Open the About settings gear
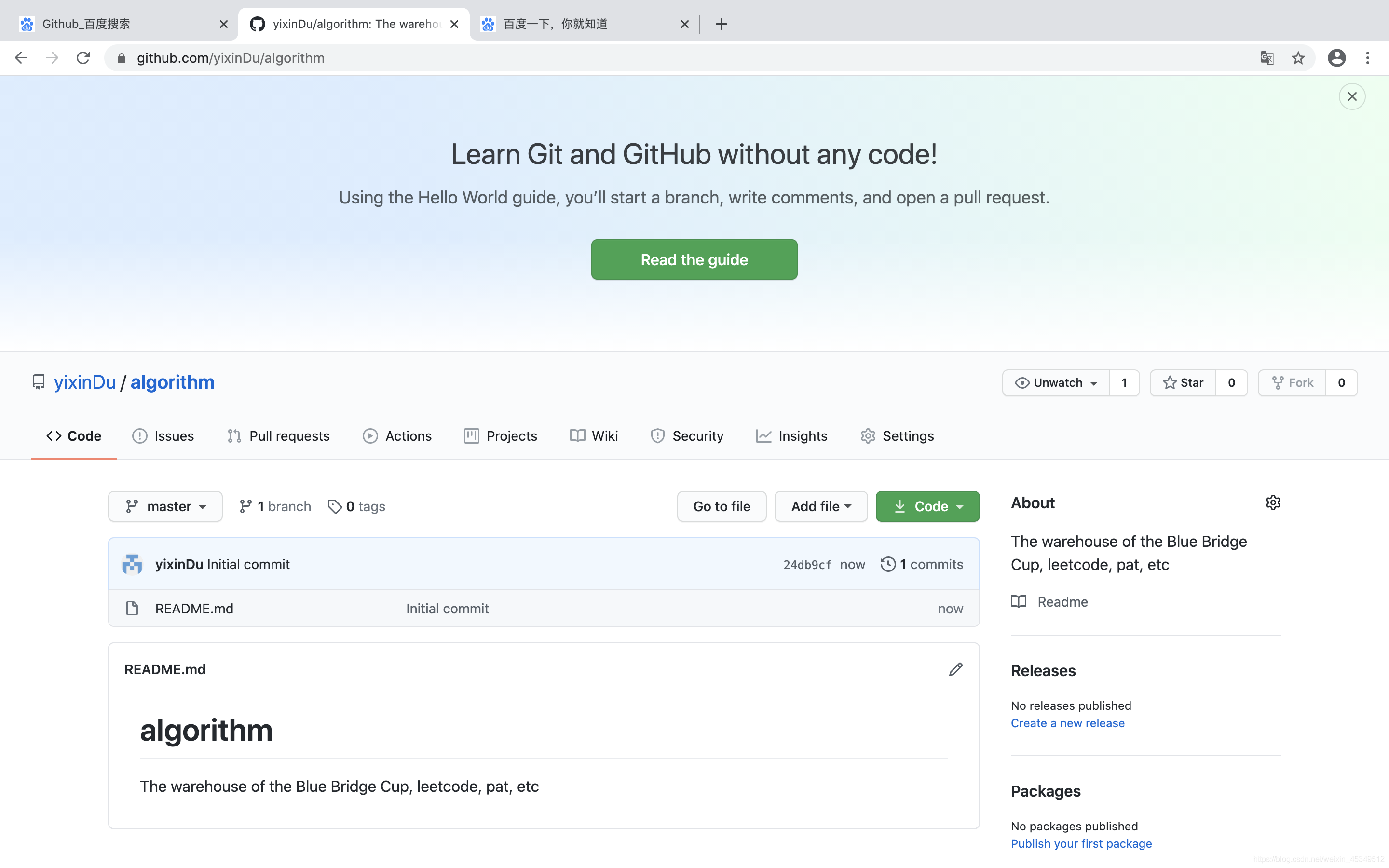 click(x=1273, y=503)
